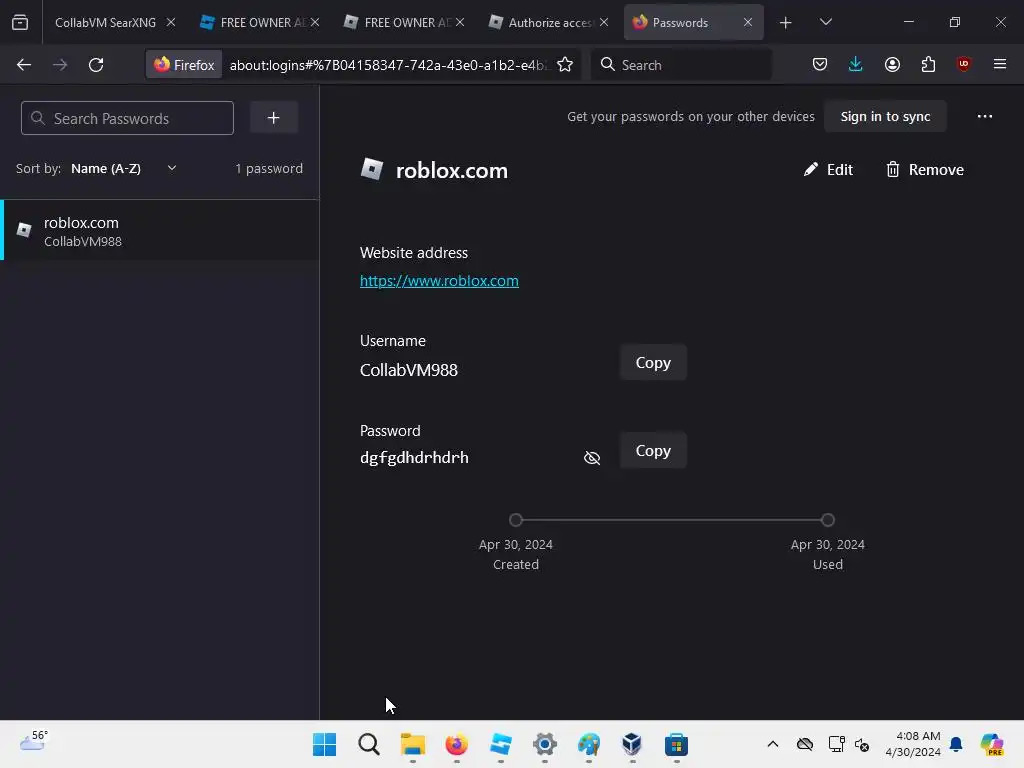Edit the roblox.com login
Image resolution: width=1024 pixels, height=768 pixels.
point(828,170)
